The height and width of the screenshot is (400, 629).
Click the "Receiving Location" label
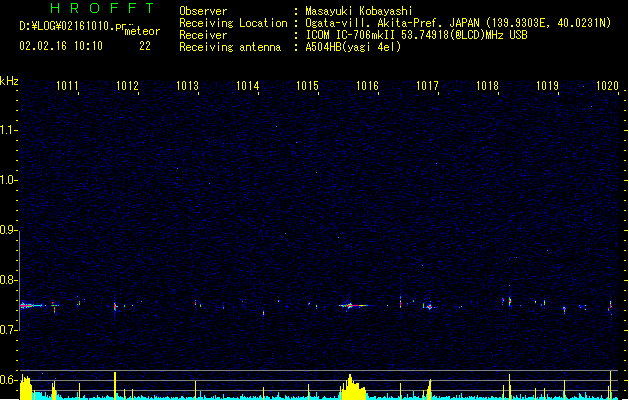(x=233, y=23)
